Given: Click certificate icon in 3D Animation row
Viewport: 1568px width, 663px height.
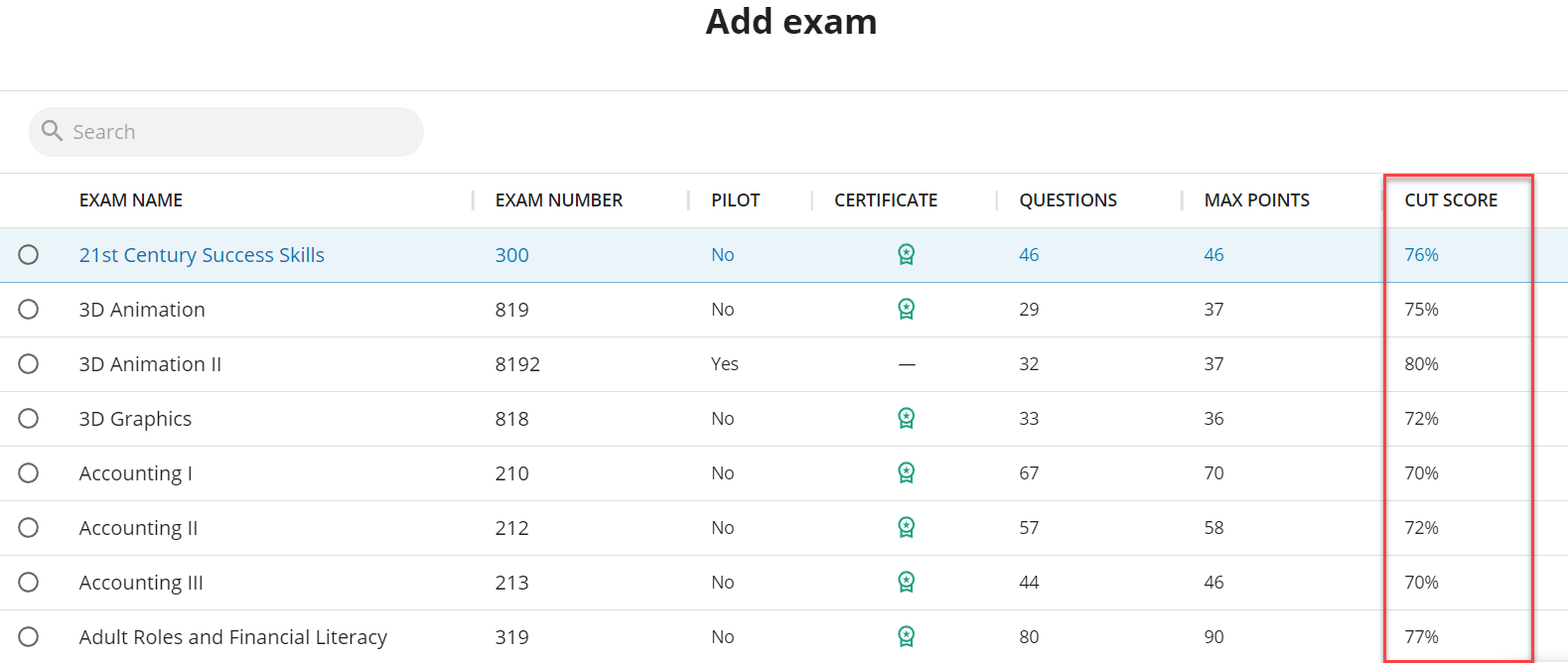Looking at the screenshot, I should 906,310.
